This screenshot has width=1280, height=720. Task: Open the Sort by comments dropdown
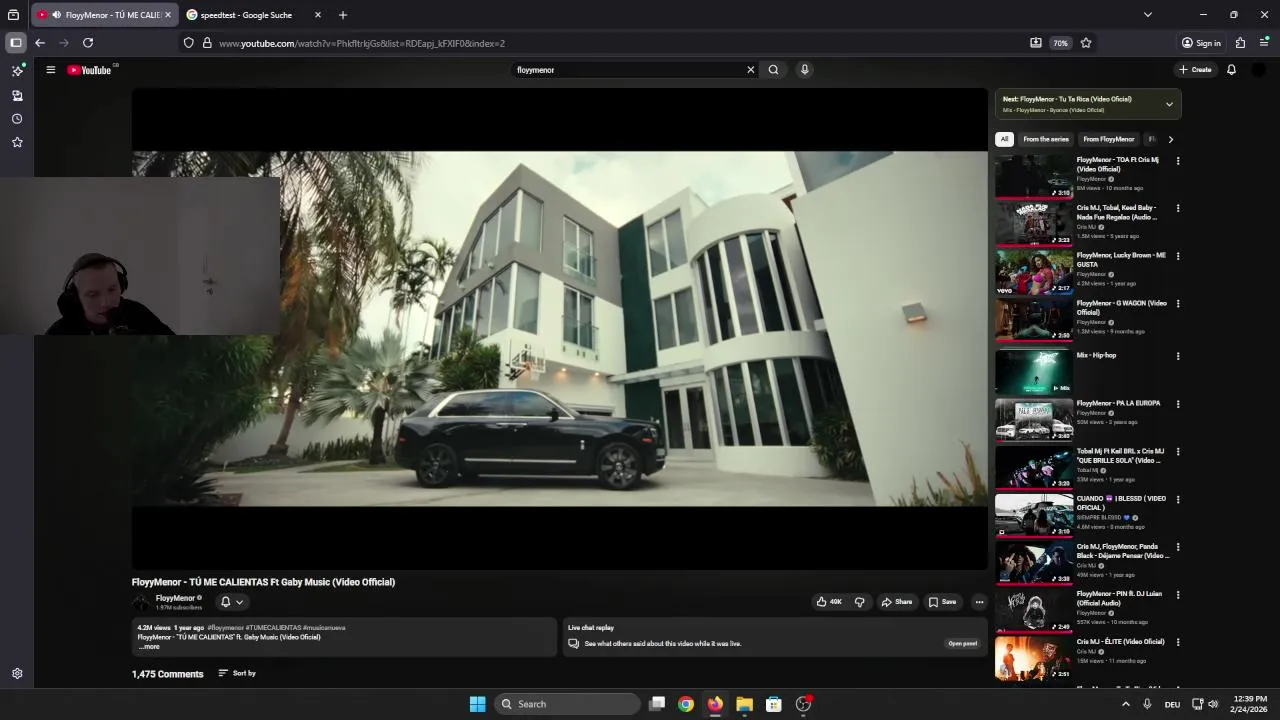click(x=237, y=673)
